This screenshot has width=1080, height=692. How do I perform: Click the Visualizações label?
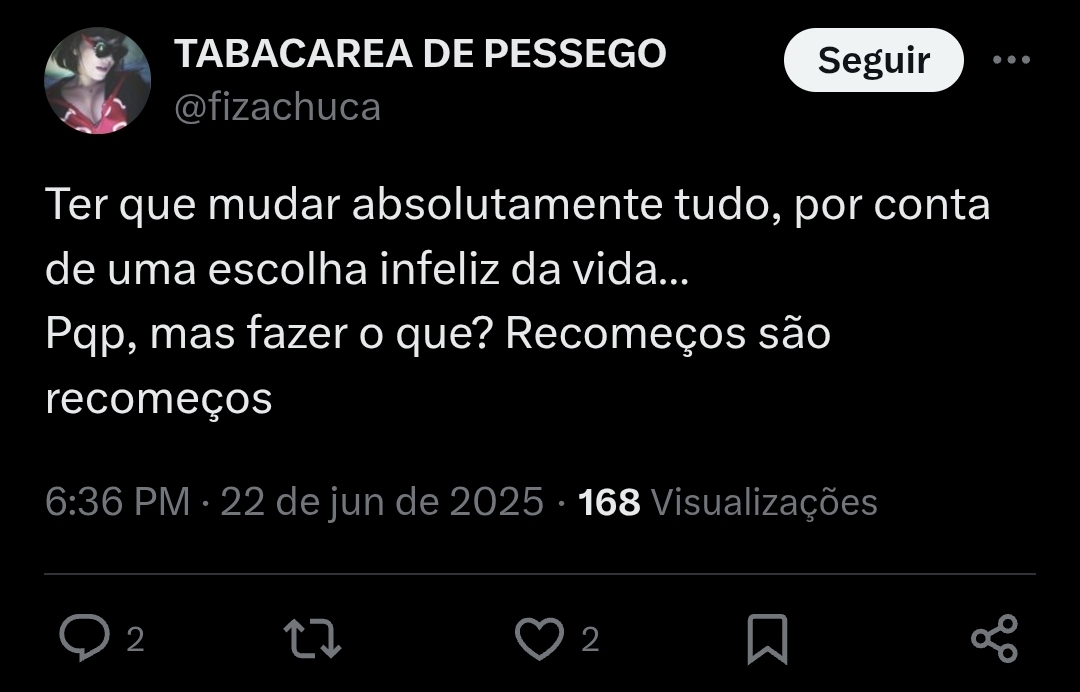[x=764, y=502]
